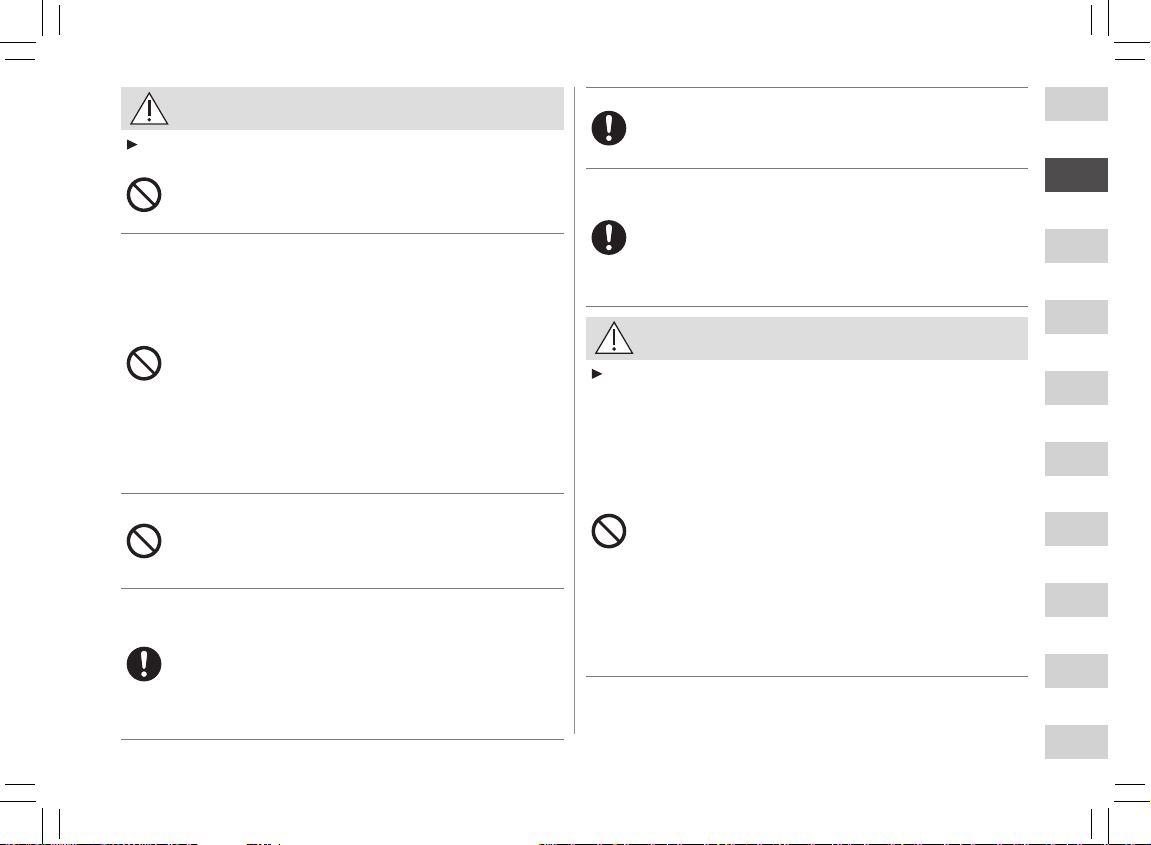Switch to the last side tab at bottom
1151x845 pixels.
click(1076, 741)
